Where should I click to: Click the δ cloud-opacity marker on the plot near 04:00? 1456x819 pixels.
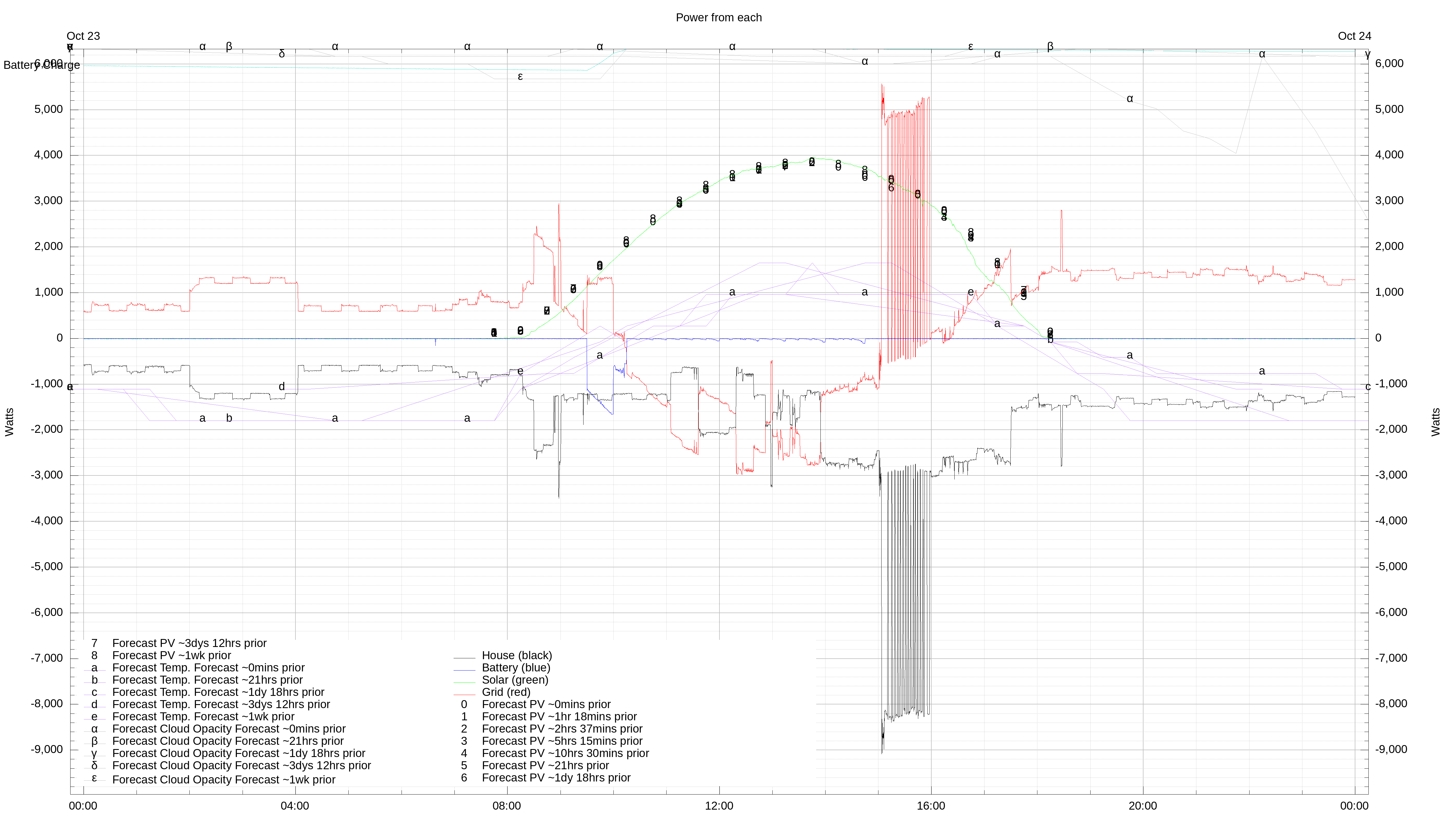pyautogui.click(x=282, y=54)
